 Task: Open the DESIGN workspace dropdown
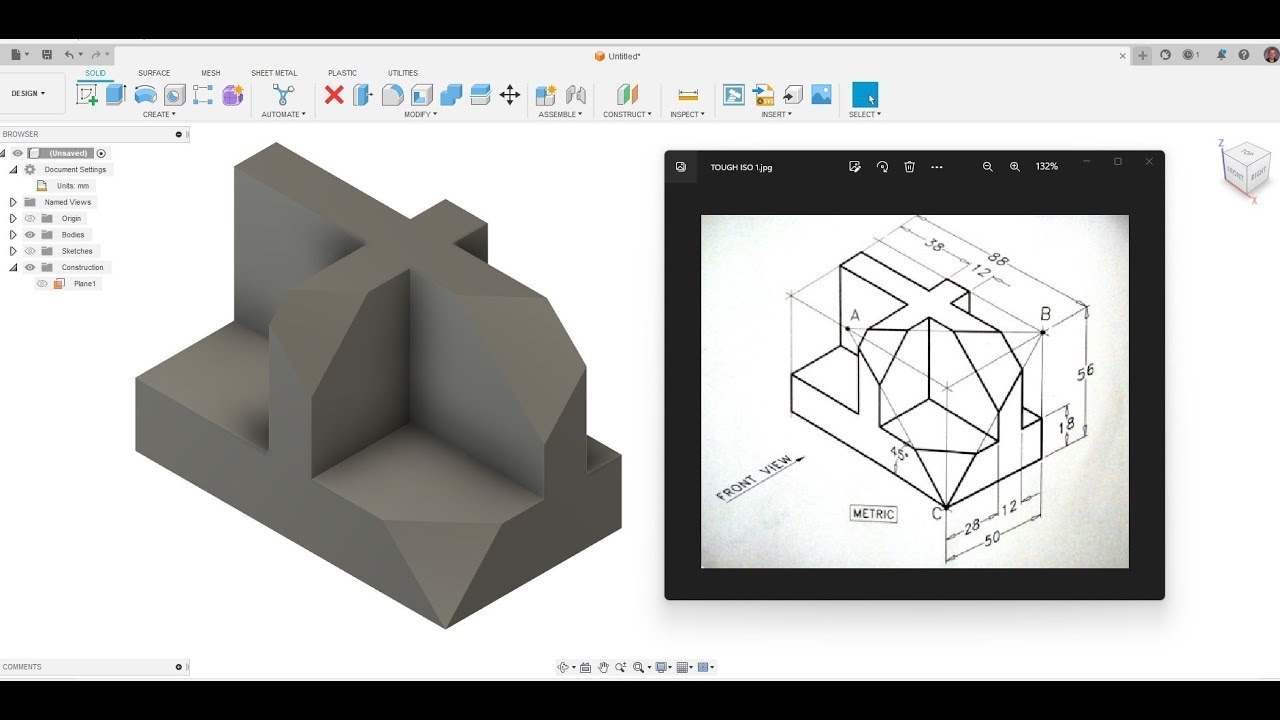click(28, 93)
